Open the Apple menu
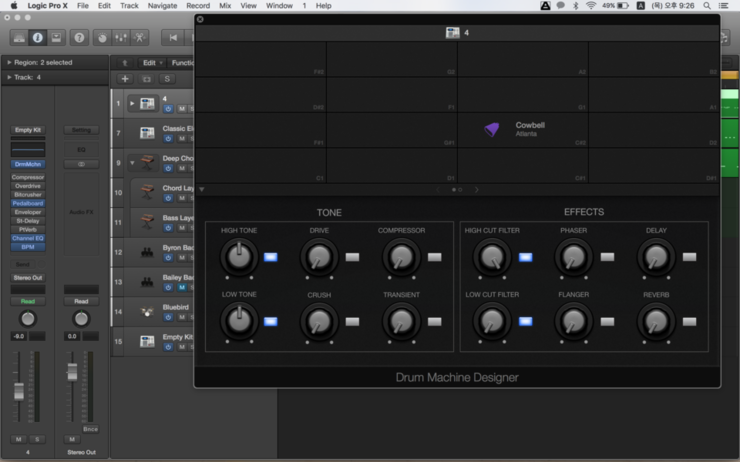This screenshot has height=462, width=740. pos(14,6)
